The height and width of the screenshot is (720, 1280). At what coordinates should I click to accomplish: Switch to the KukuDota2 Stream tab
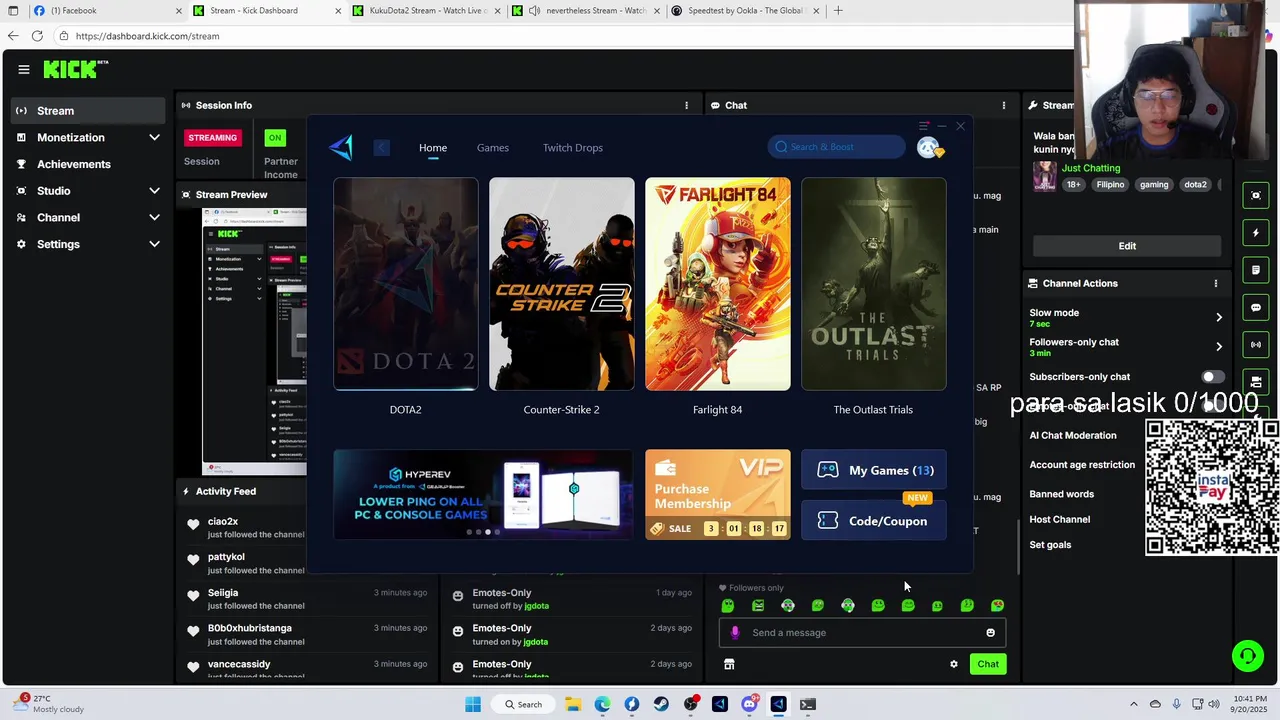427,11
